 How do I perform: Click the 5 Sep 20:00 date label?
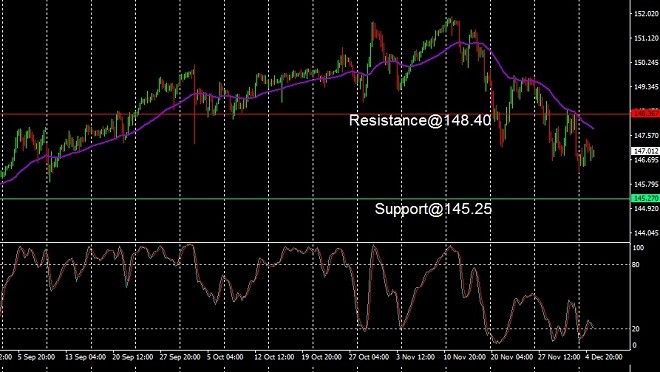(36, 357)
